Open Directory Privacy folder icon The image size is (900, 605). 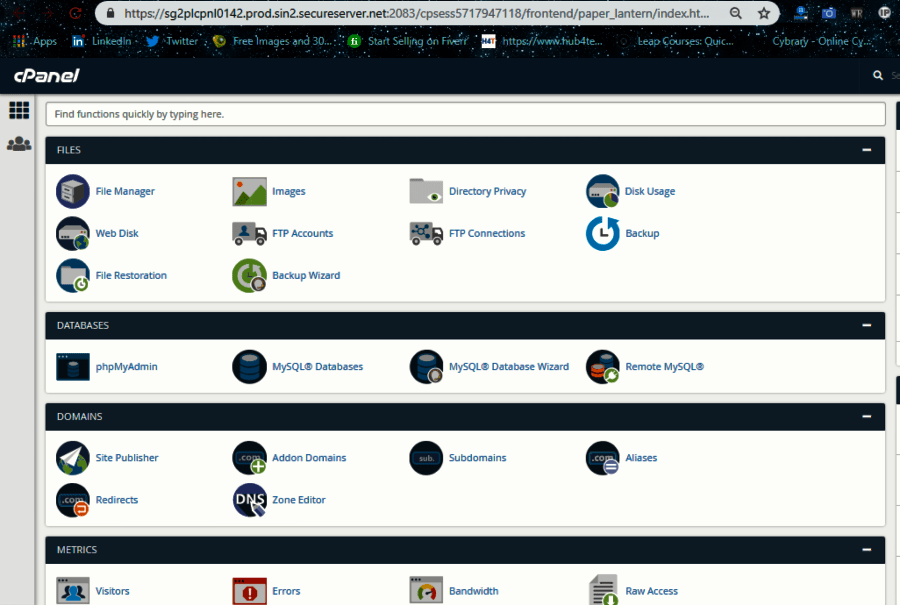click(426, 191)
